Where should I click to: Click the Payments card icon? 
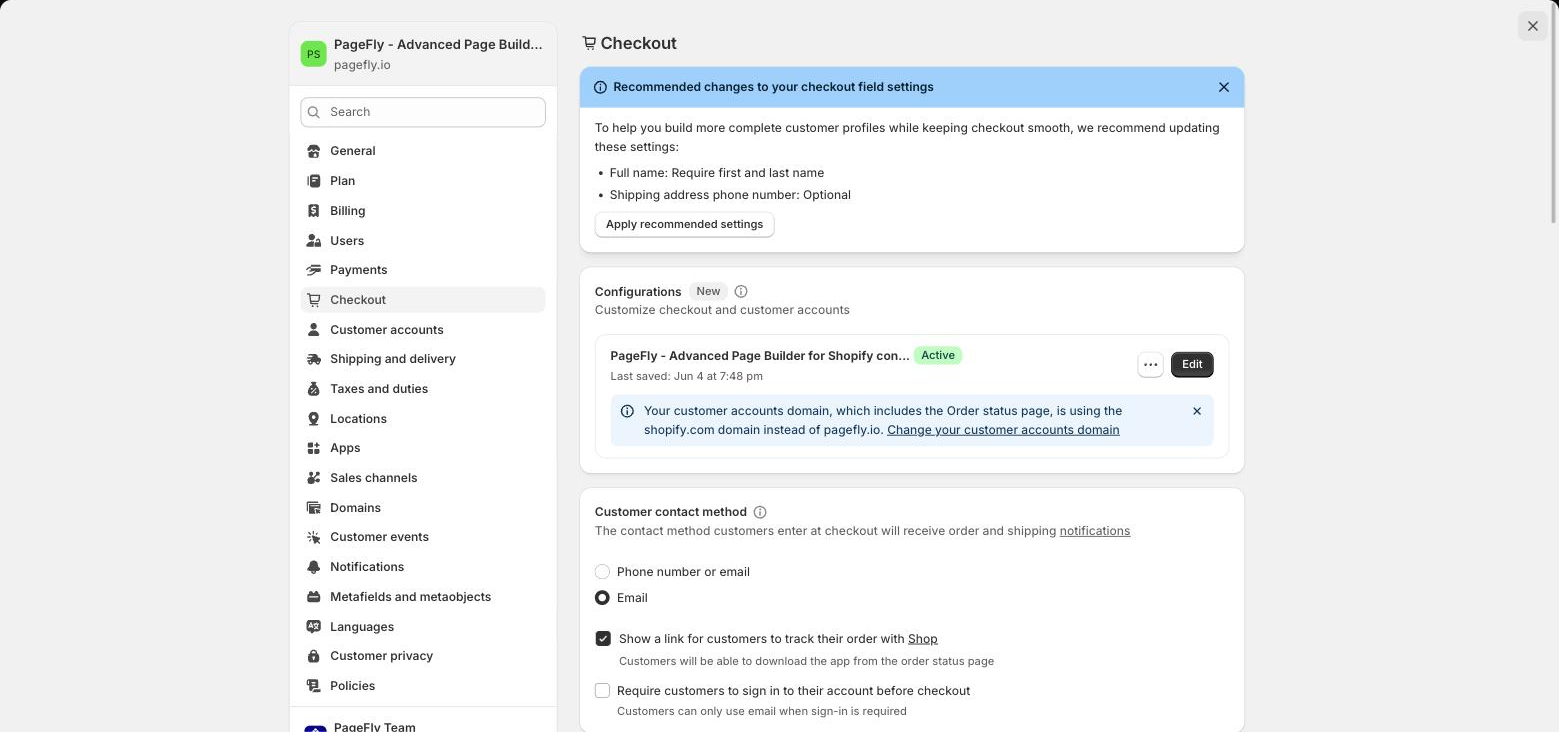tap(314, 270)
